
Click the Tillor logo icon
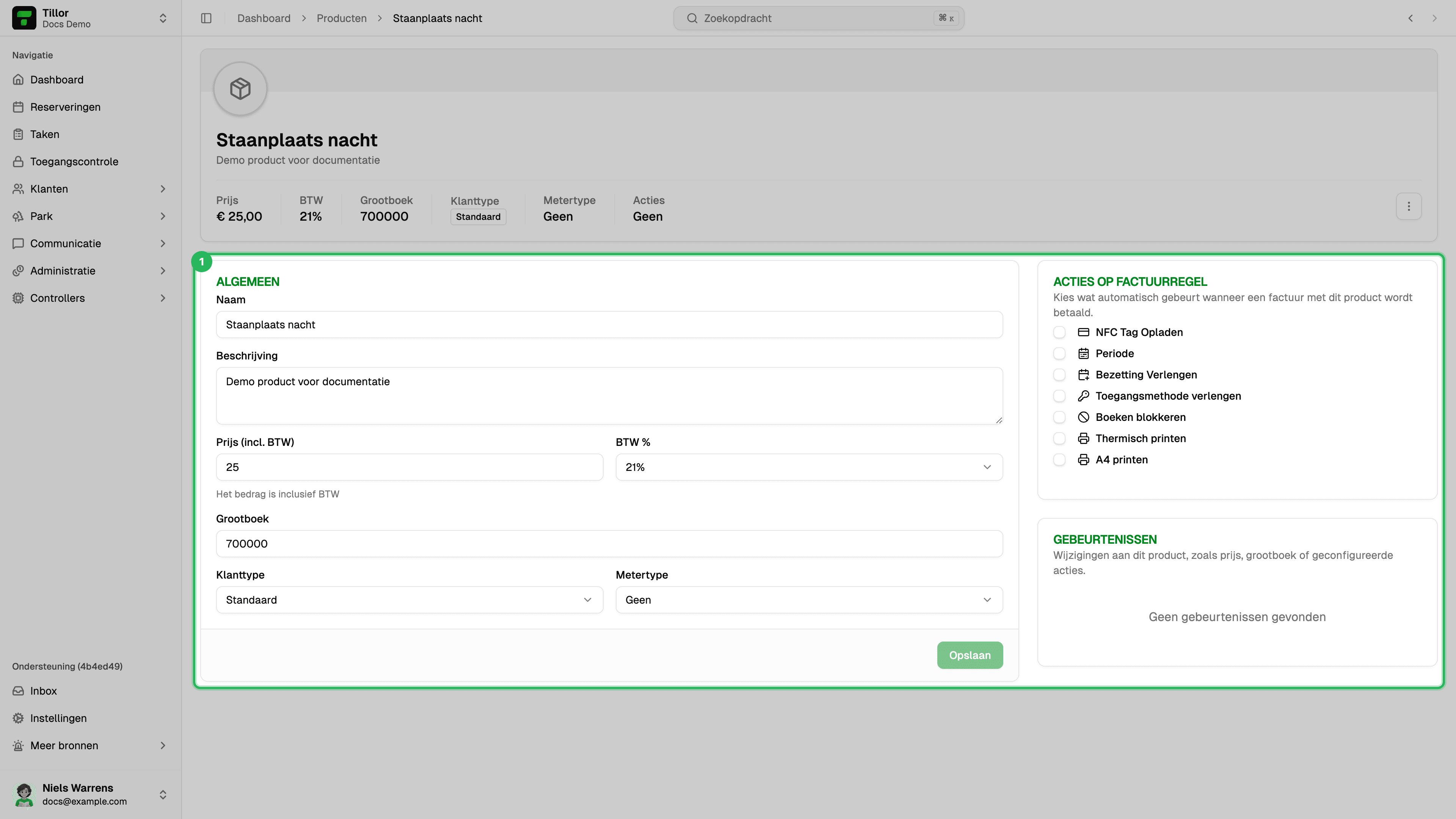(24, 18)
